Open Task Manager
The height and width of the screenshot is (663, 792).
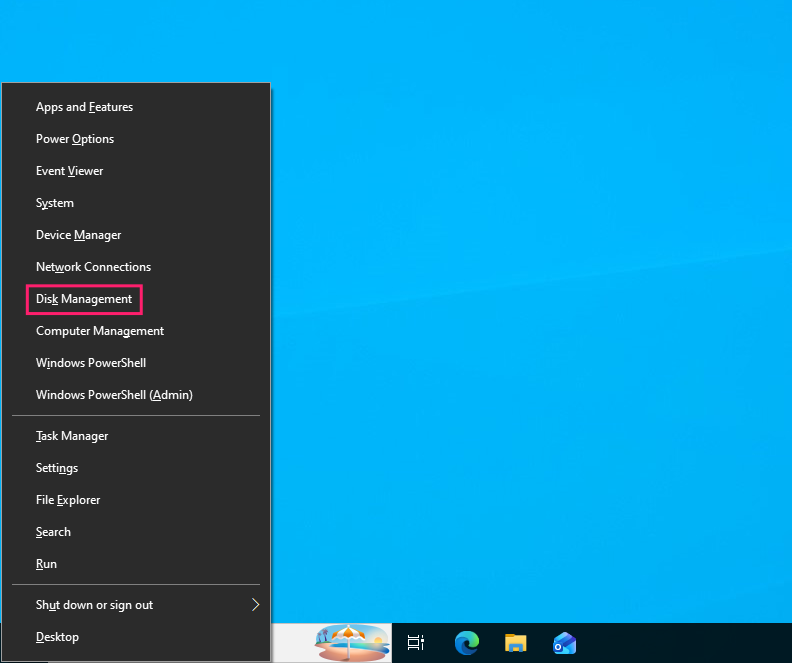(x=136, y=436)
